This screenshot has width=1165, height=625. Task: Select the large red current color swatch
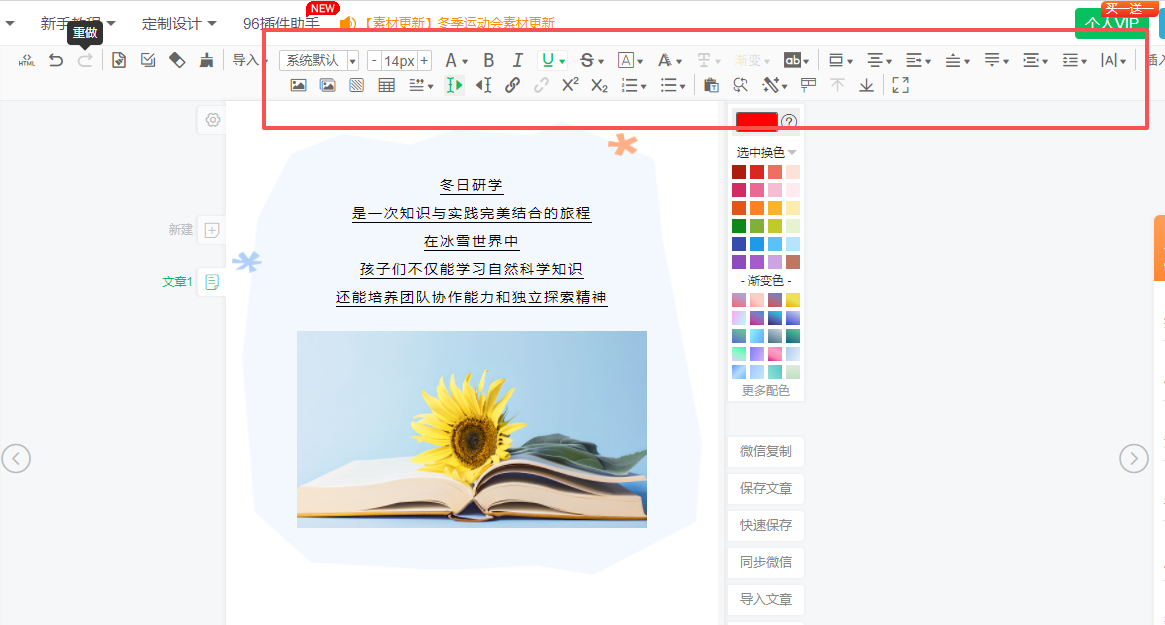coord(756,121)
